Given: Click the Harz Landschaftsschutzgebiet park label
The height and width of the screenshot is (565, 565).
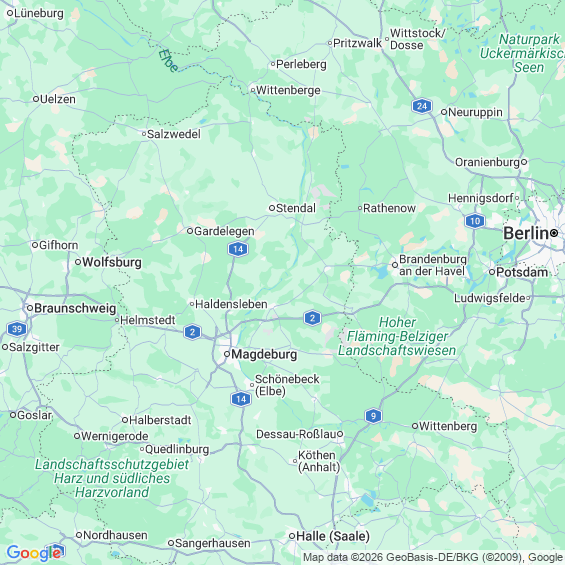Looking at the screenshot, I should point(112,478).
